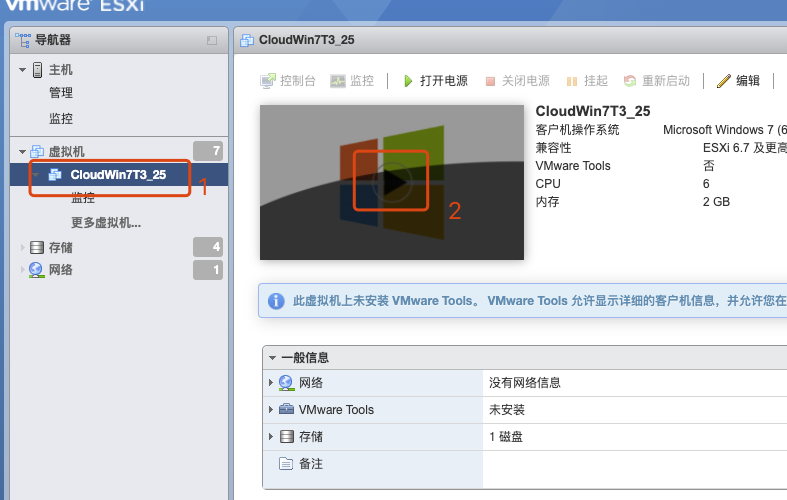Viewport: 787px width, 500px height.
Task: Click the Virtual Machines group icon
Action: pyautogui.click(x=37, y=151)
